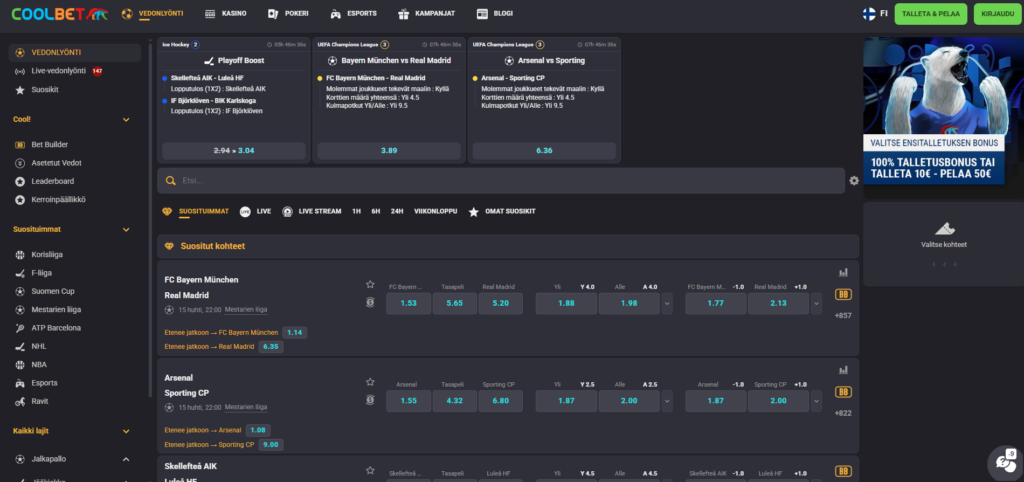Screen dimensions: 1024x482
Task: Click the Coolbet logo
Action: (59, 14)
